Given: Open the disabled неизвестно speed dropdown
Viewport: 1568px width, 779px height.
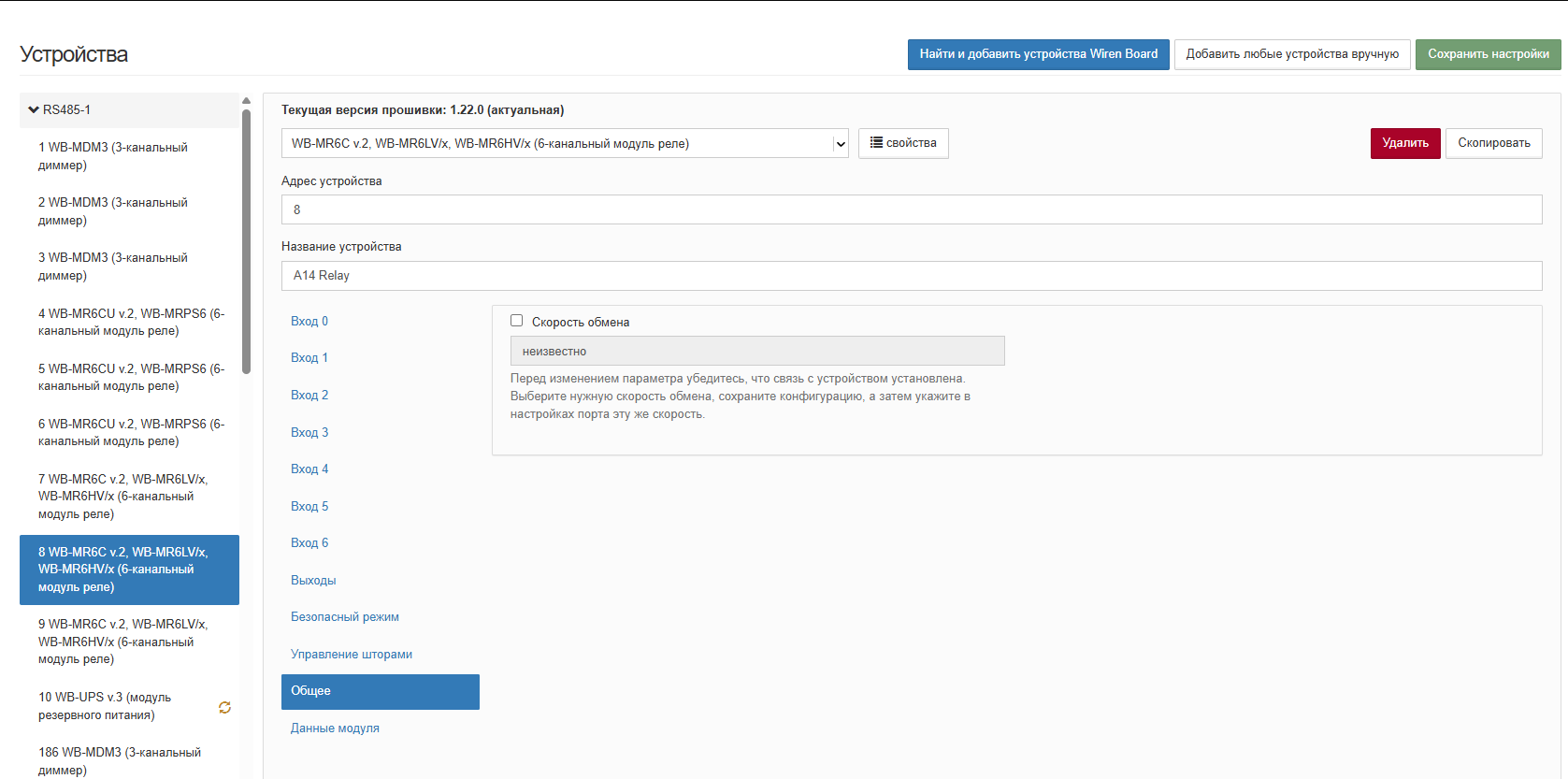Looking at the screenshot, I should pos(756,352).
